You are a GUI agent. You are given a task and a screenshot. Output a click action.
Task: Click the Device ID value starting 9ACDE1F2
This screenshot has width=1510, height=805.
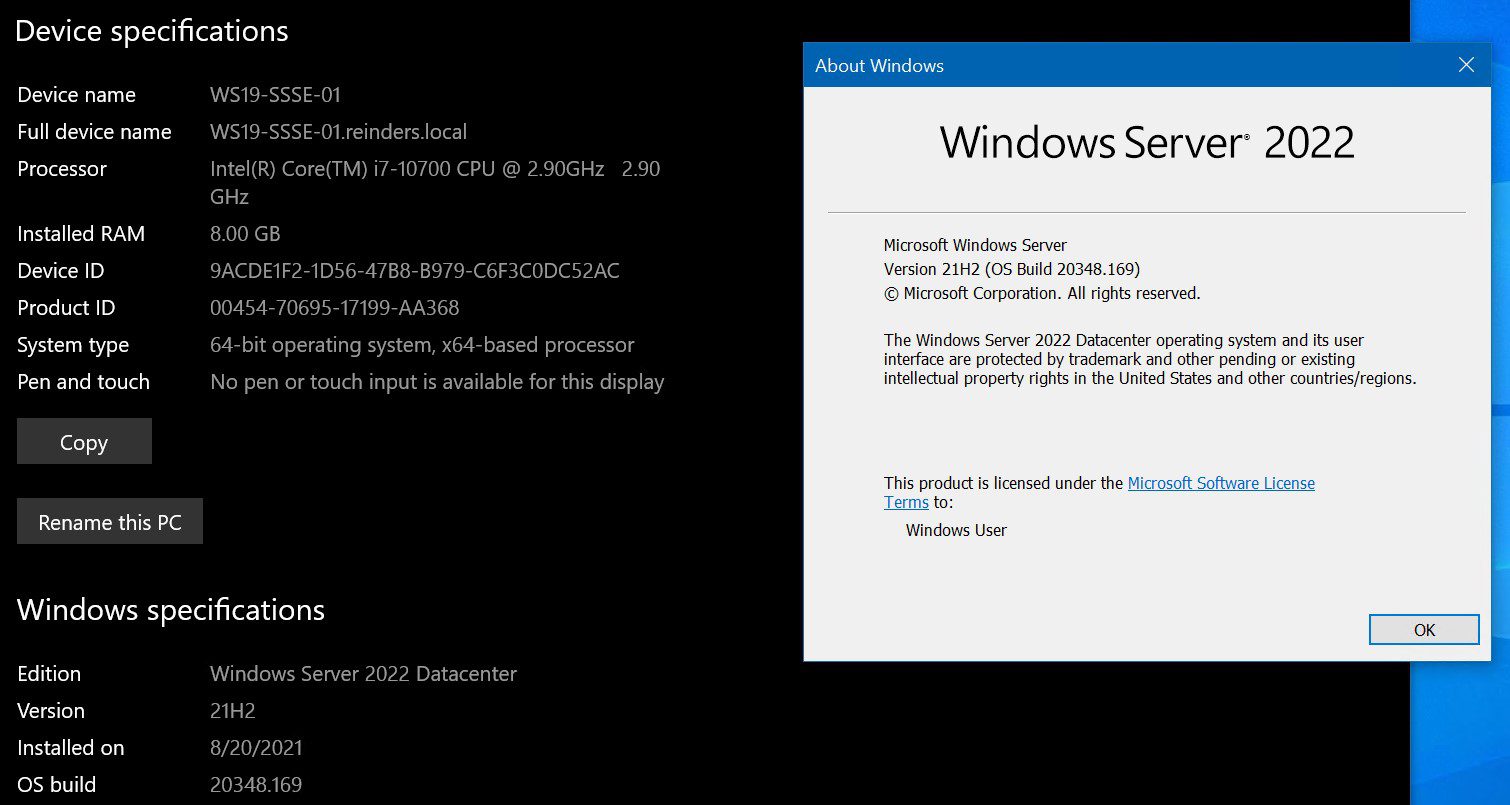(x=415, y=271)
